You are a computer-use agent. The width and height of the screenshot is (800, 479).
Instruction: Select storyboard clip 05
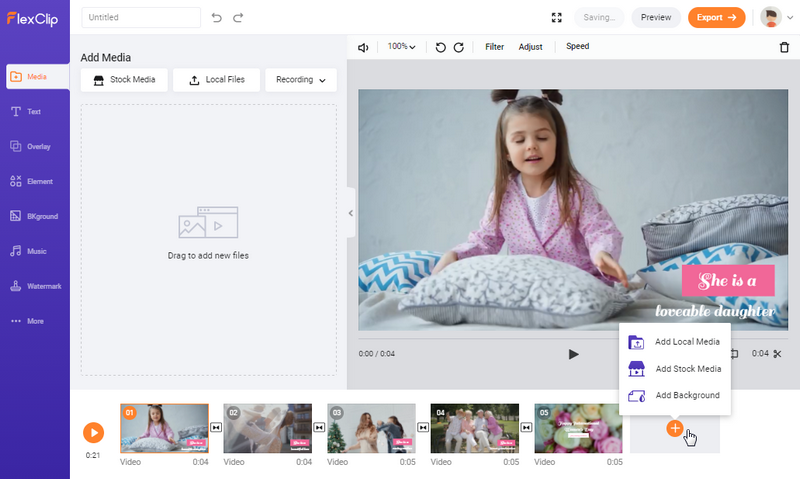pos(578,428)
